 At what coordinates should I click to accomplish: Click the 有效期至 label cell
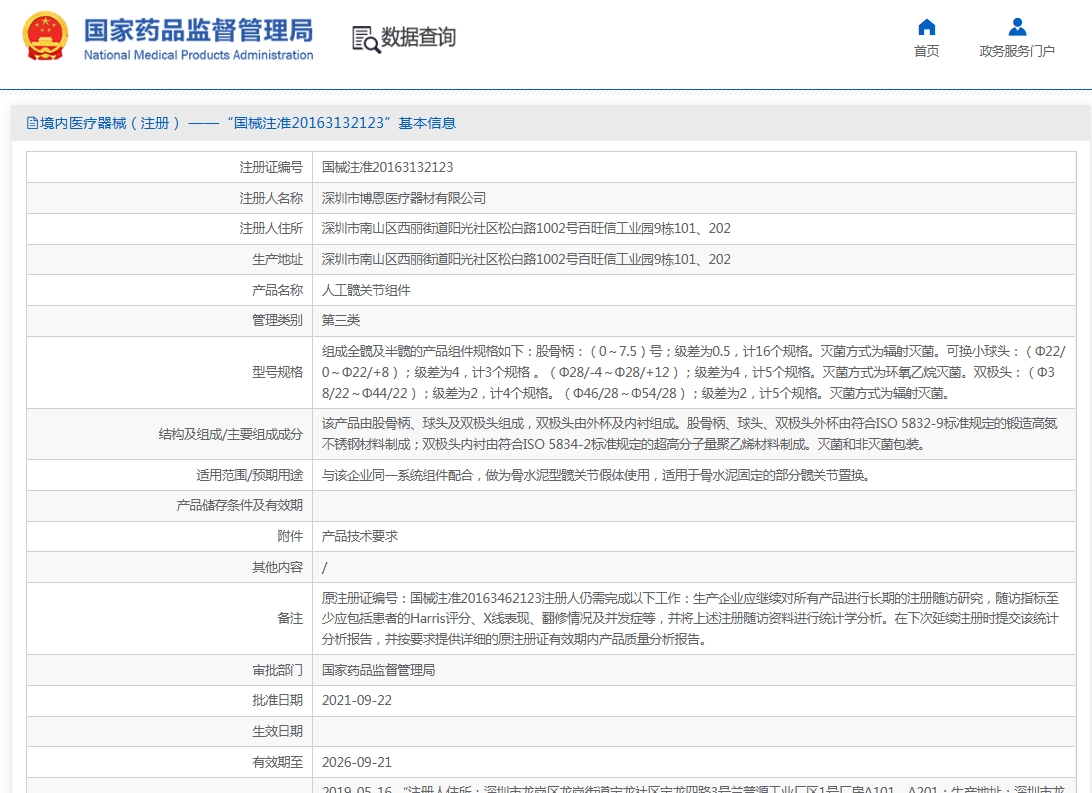click(169, 762)
